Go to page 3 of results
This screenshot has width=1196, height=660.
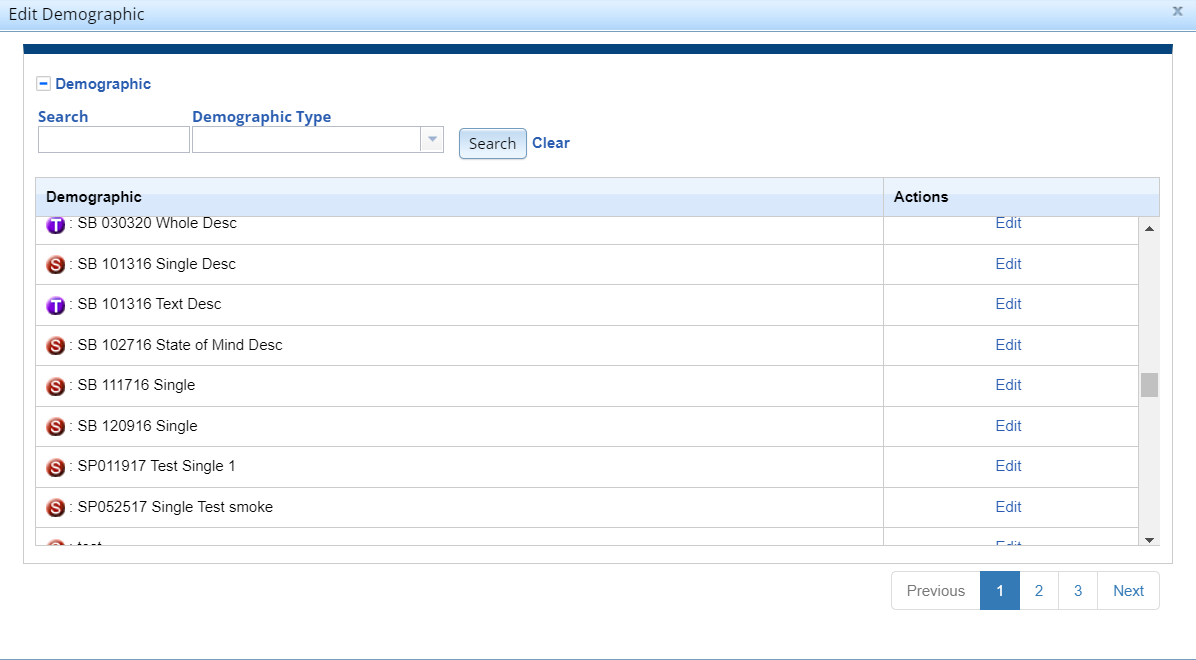point(1078,591)
